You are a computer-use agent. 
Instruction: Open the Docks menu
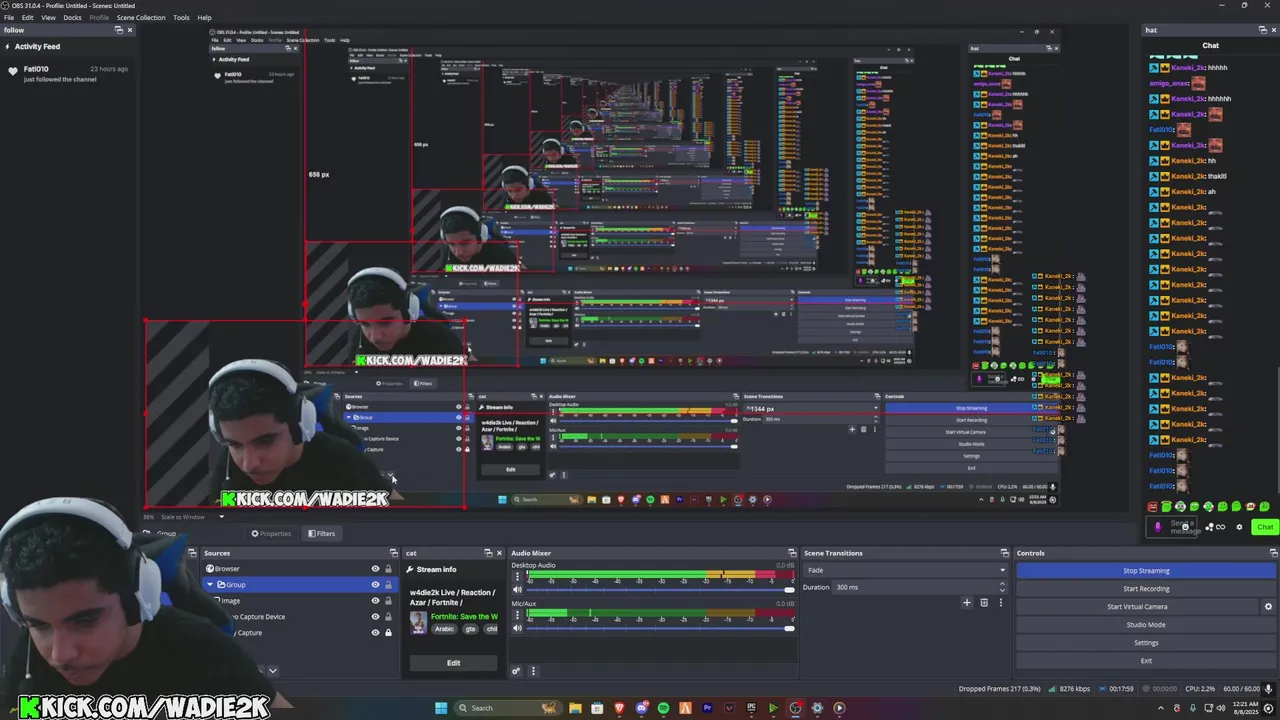(x=72, y=17)
